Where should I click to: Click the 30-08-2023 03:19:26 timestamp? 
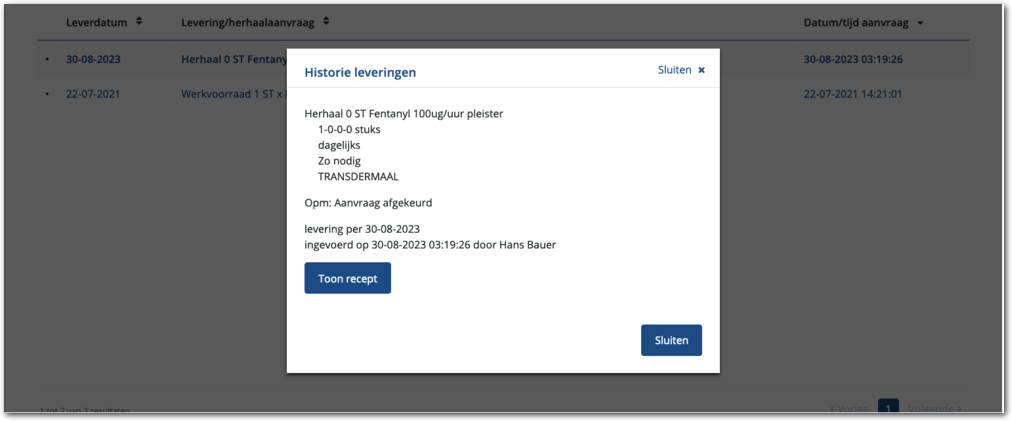[x=853, y=59]
